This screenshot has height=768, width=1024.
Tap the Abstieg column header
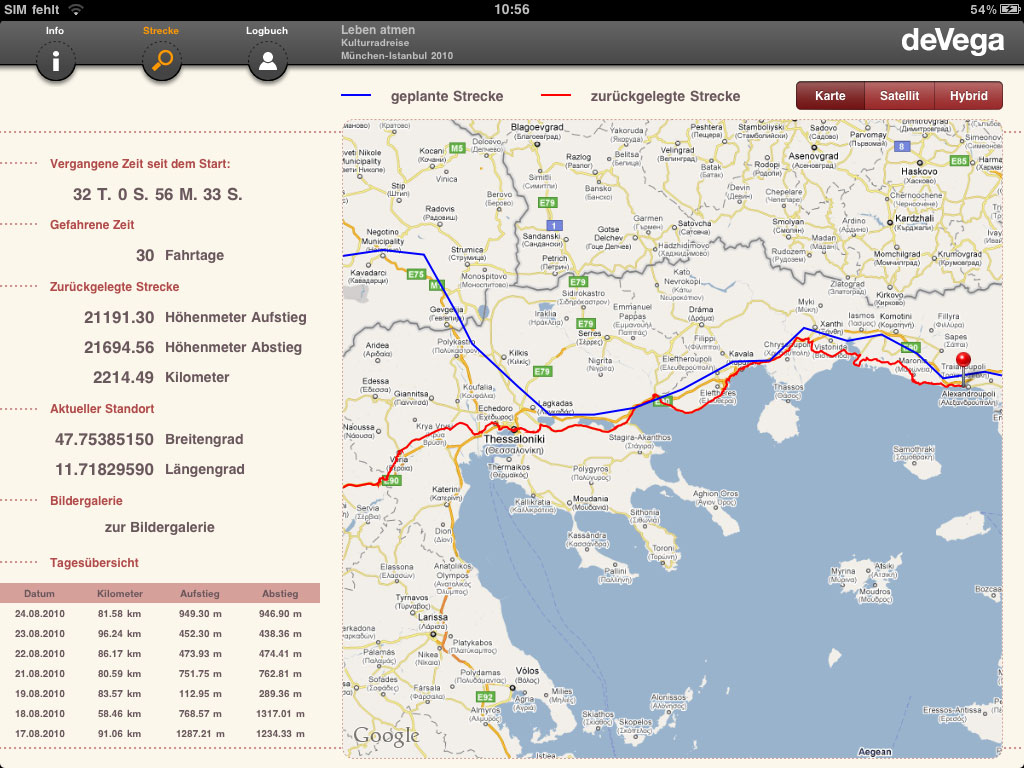tap(280, 594)
